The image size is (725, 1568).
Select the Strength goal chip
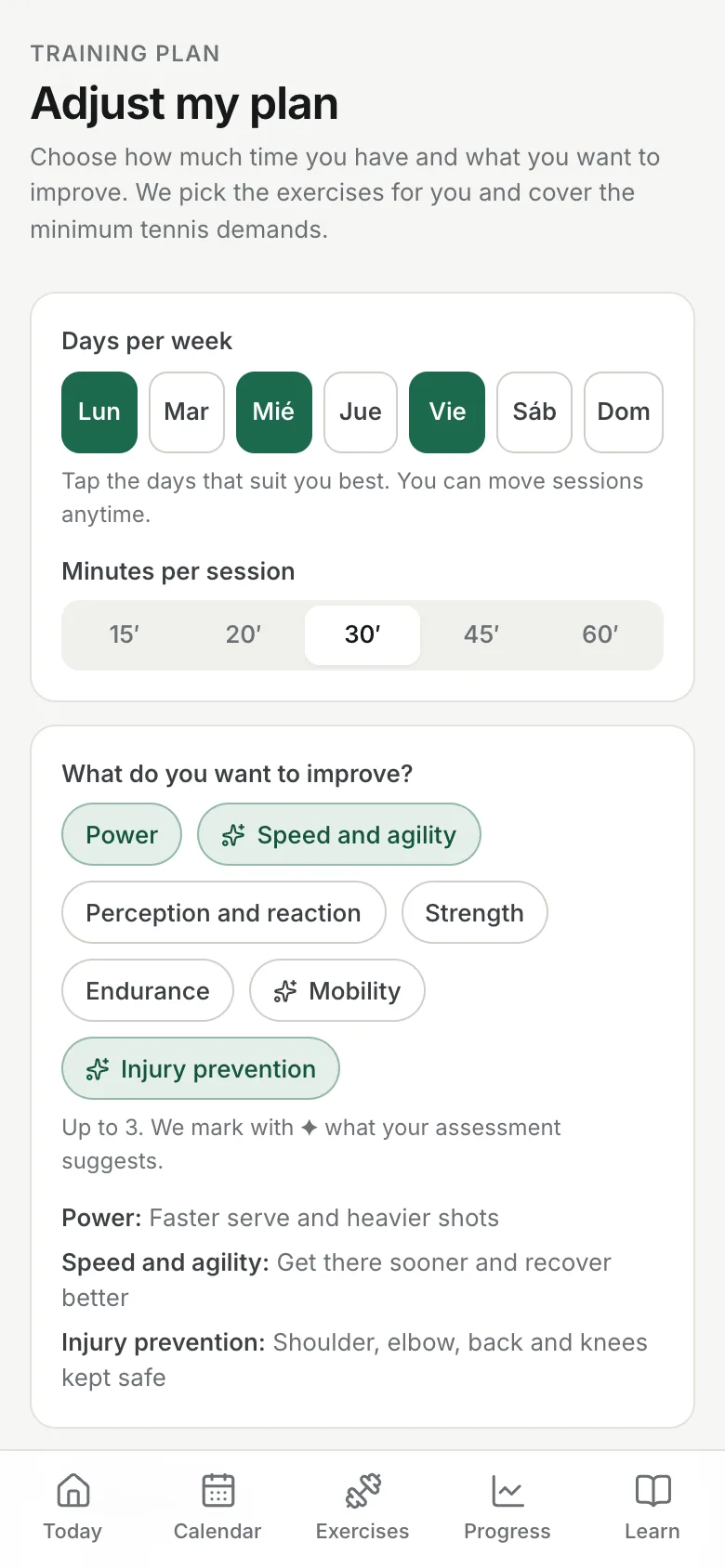click(475, 912)
